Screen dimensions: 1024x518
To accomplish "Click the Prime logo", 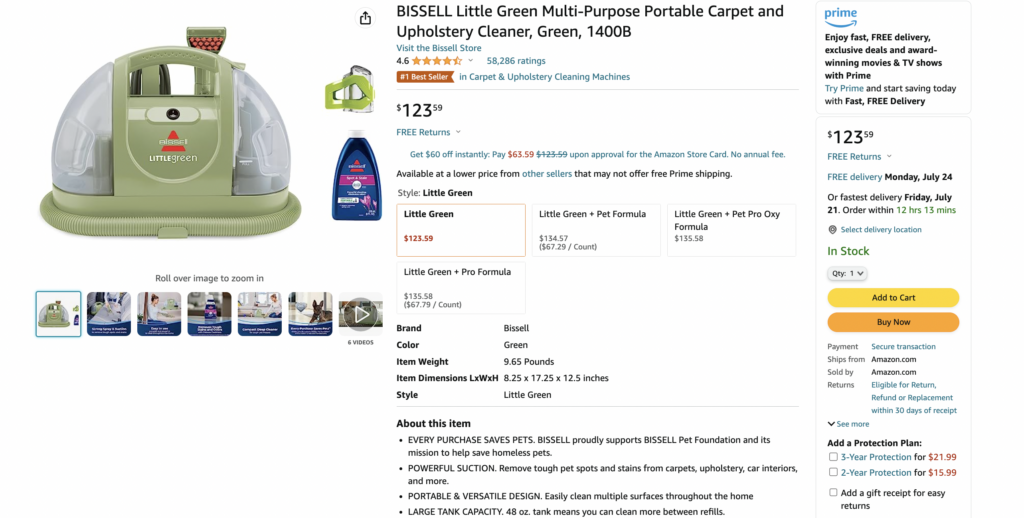I will click(x=840, y=16).
